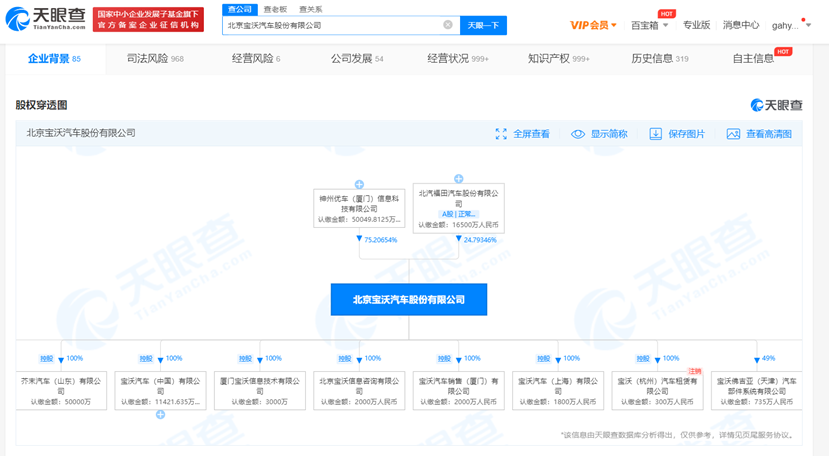Open the 宝沃佛吉亚（天津）汽车部件 node

[x=757, y=390]
